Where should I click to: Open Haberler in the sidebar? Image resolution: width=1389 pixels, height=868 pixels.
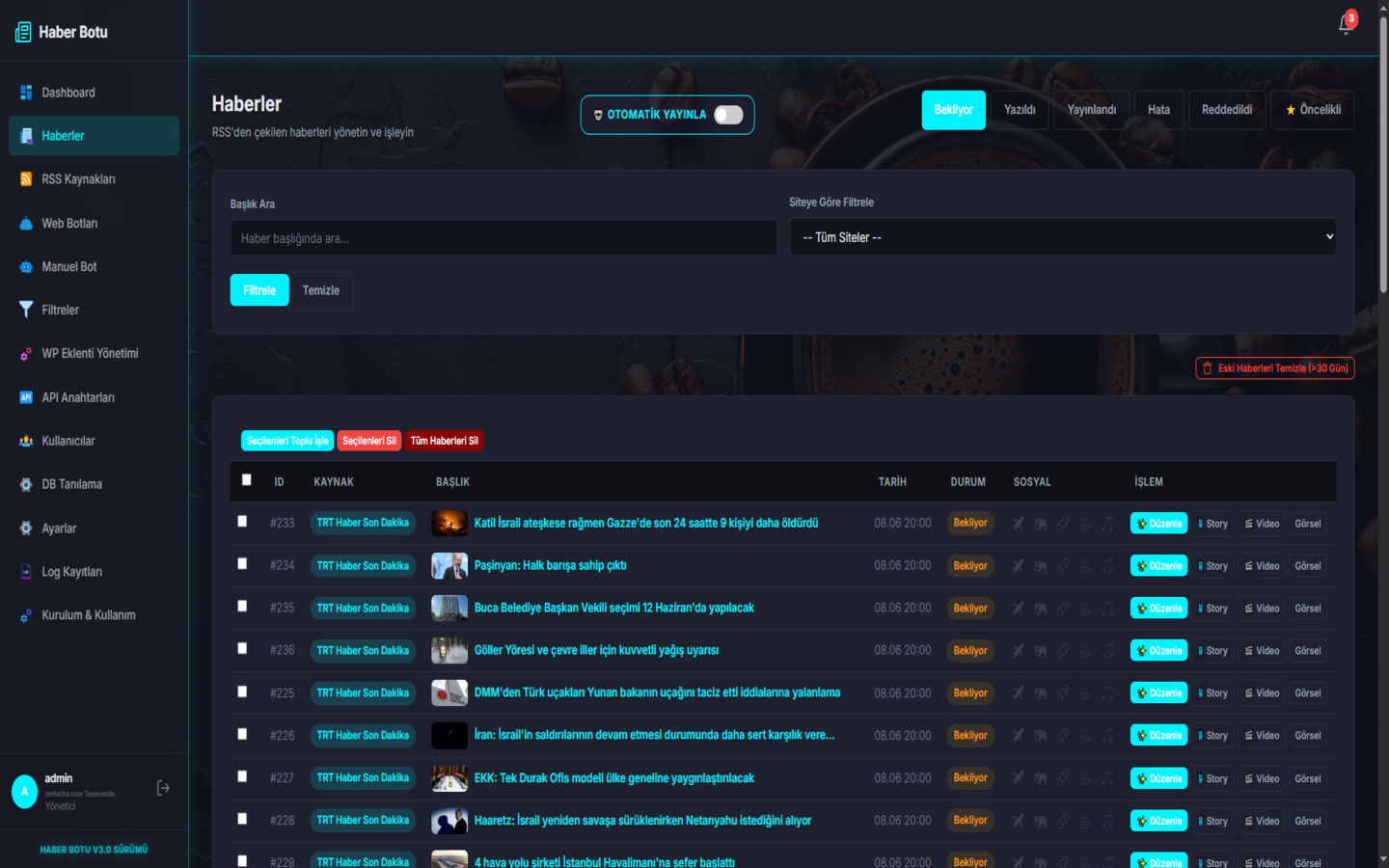94,136
